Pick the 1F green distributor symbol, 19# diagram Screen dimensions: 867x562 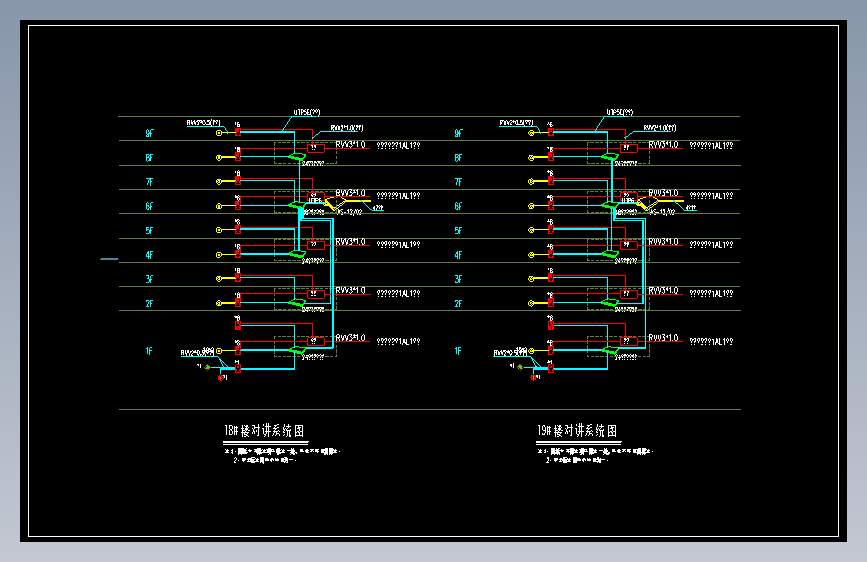(x=610, y=350)
